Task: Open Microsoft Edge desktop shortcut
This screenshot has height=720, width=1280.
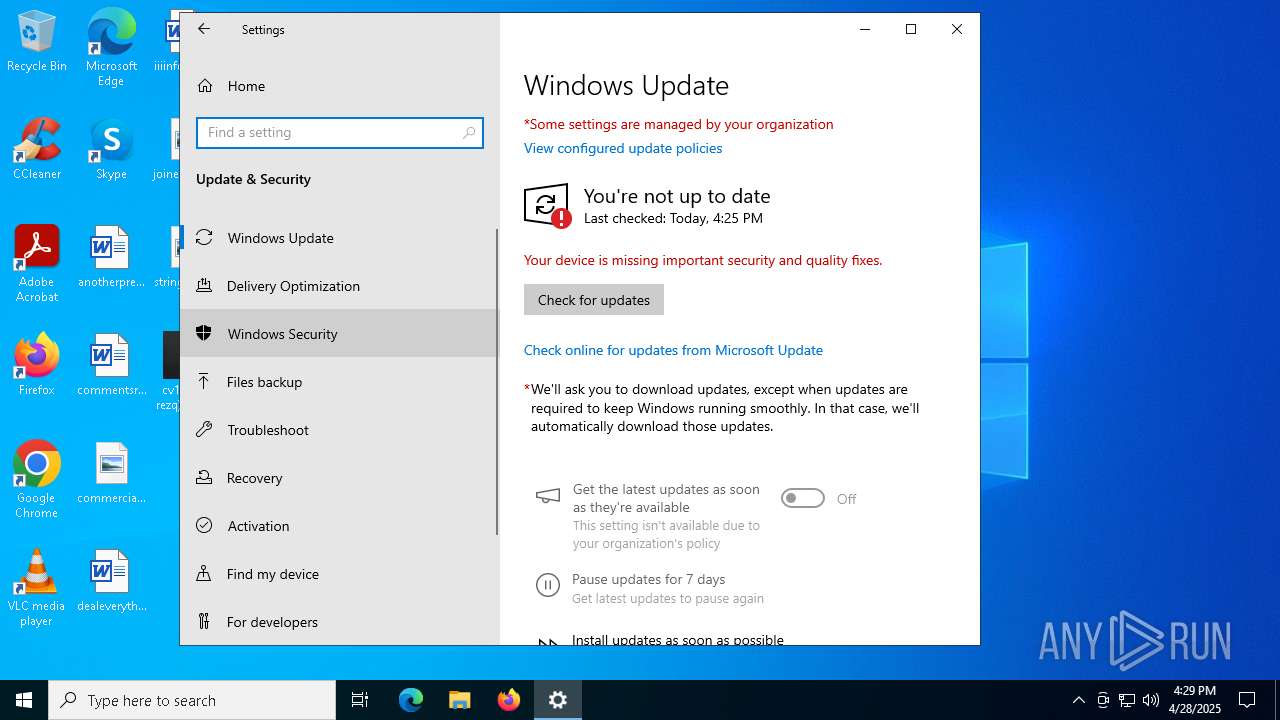Action: (x=111, y=48)
